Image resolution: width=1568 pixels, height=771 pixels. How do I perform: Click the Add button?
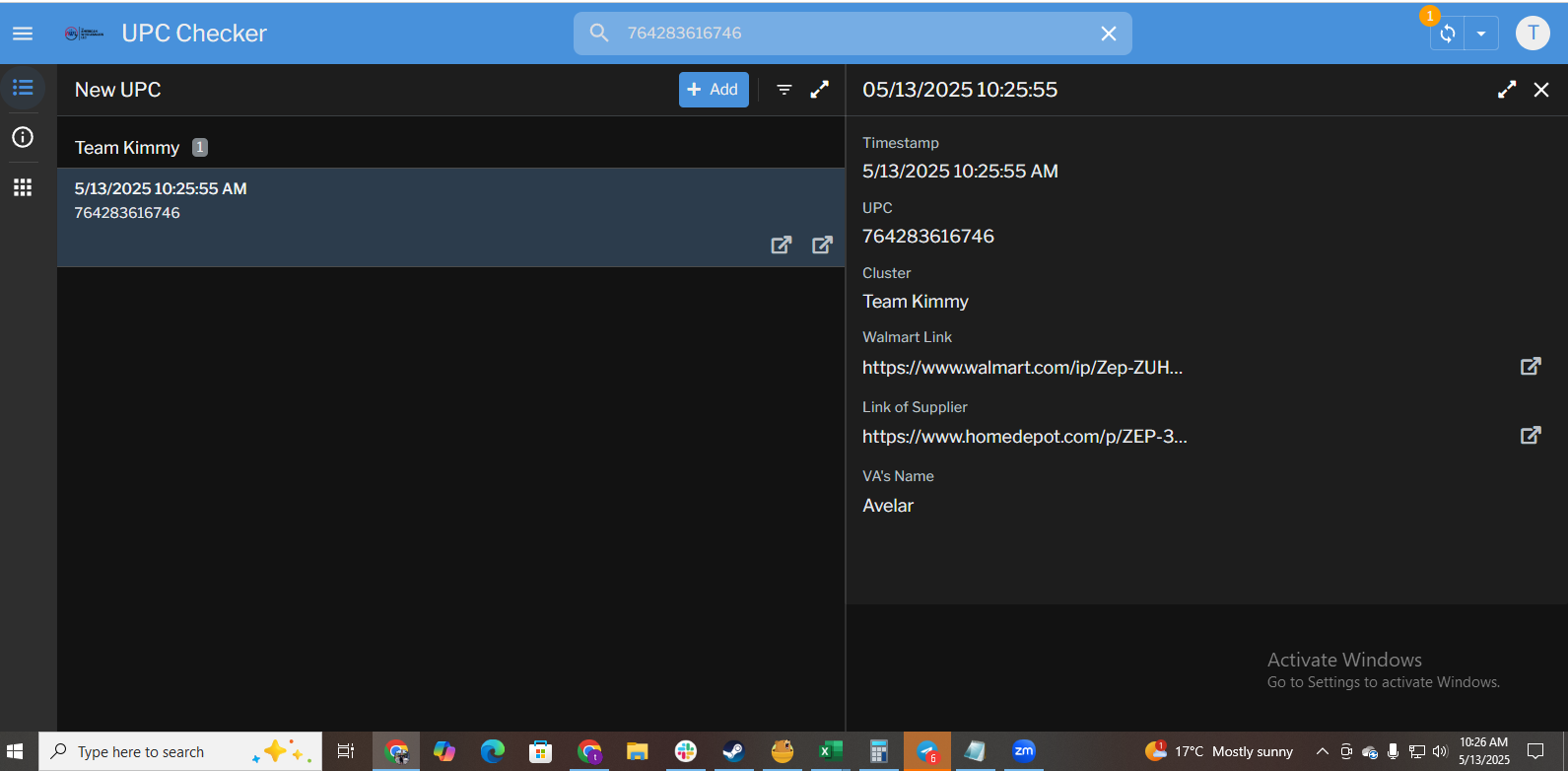tap(714, 90)
